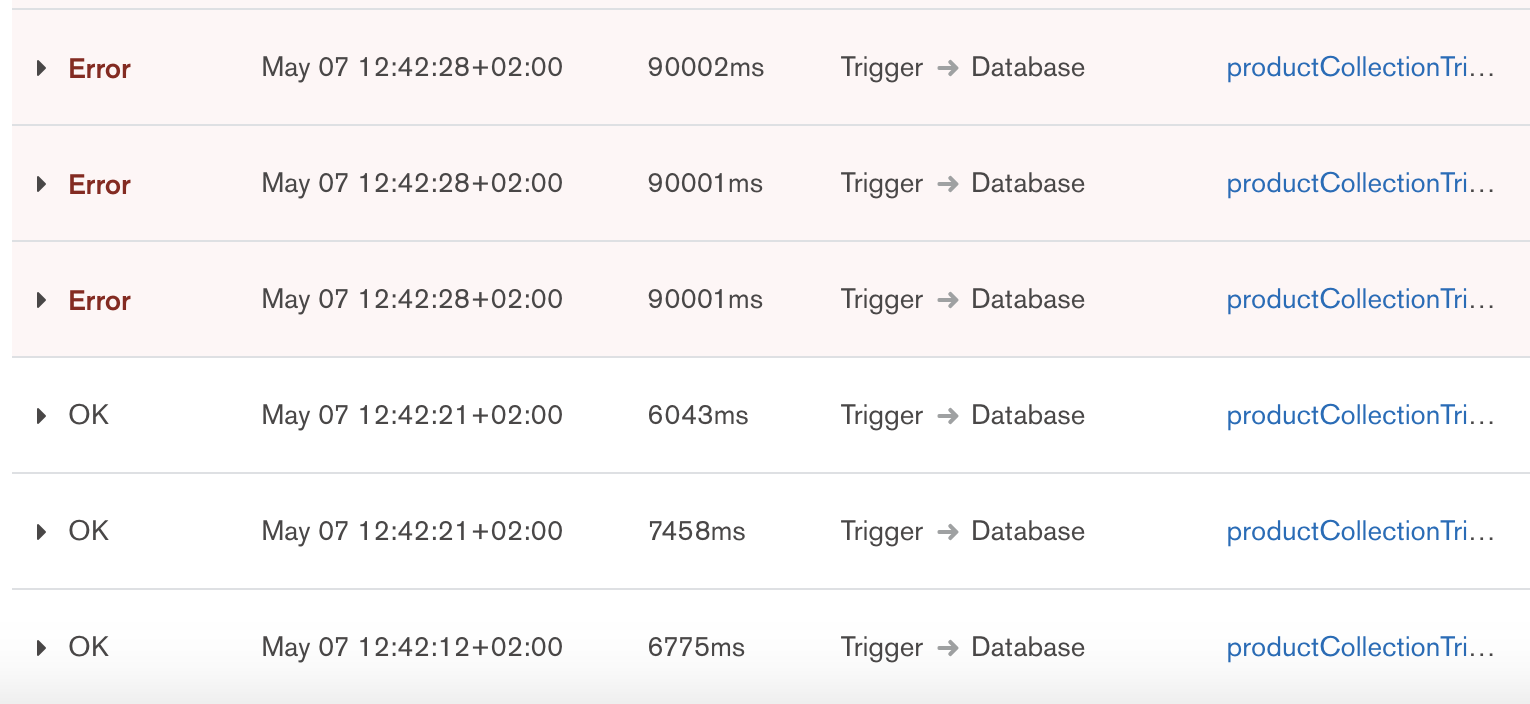
Task: Expand the last Error log entry
Action: 41,300
